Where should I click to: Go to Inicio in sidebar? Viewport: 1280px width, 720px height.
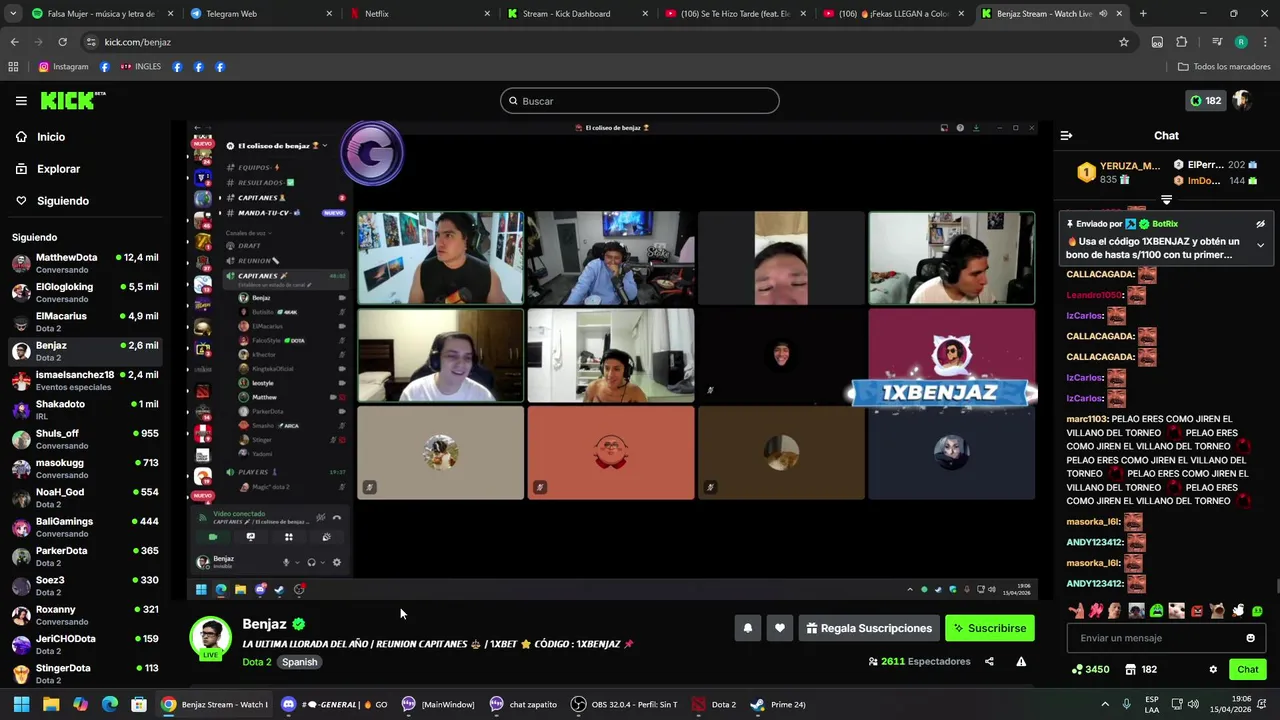coord(51,137)
